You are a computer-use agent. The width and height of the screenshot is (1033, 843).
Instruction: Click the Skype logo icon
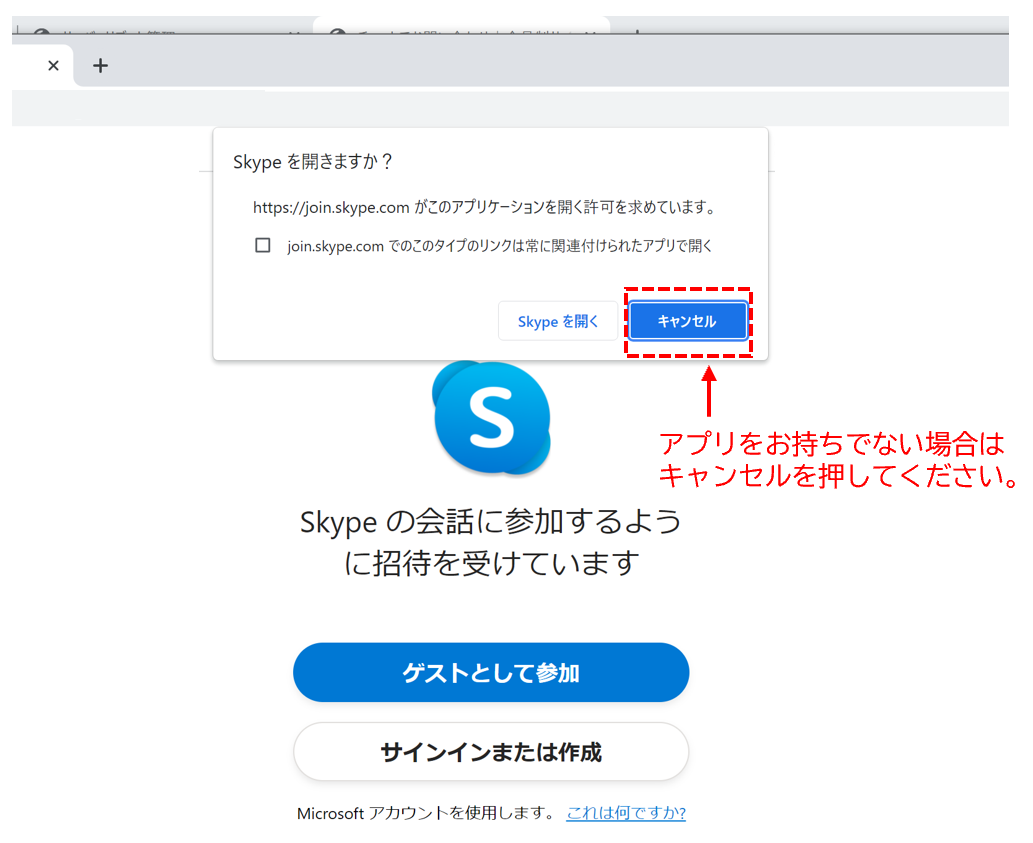pos(491,418)
